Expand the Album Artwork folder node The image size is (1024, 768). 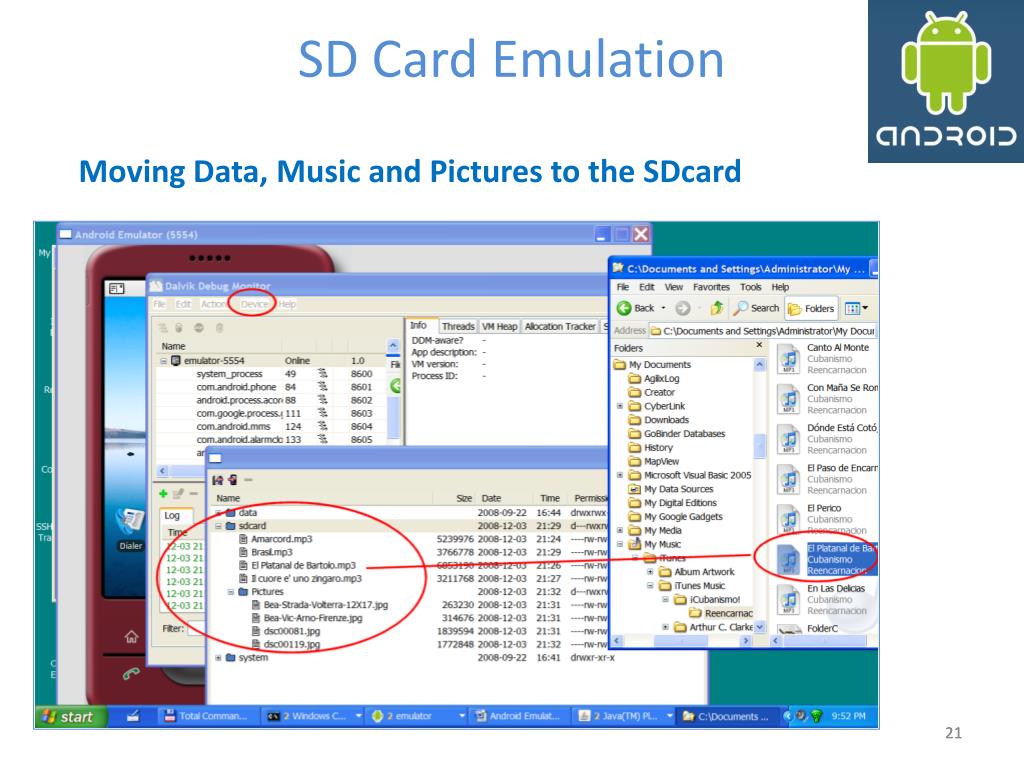click(650, 571)
